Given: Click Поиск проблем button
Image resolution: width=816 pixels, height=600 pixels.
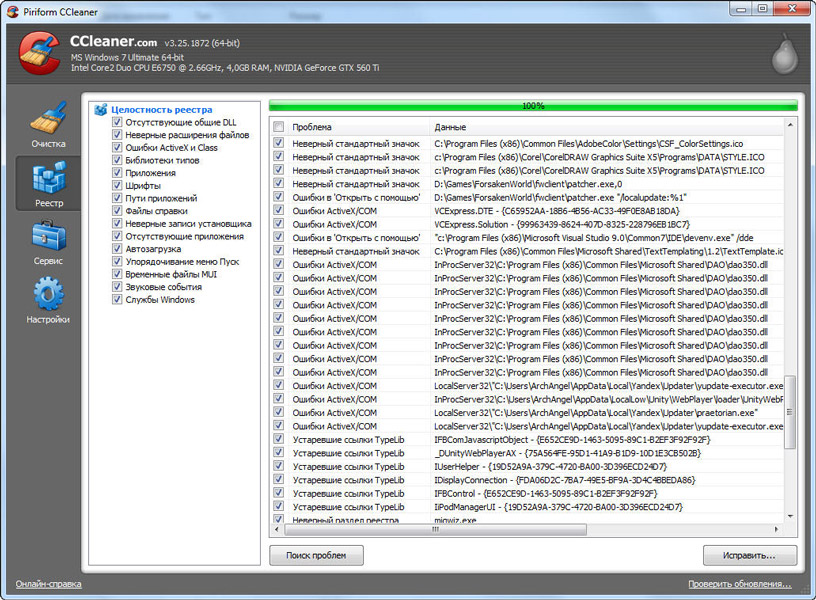Looking at the screenshot, I should tap(316, 555).
